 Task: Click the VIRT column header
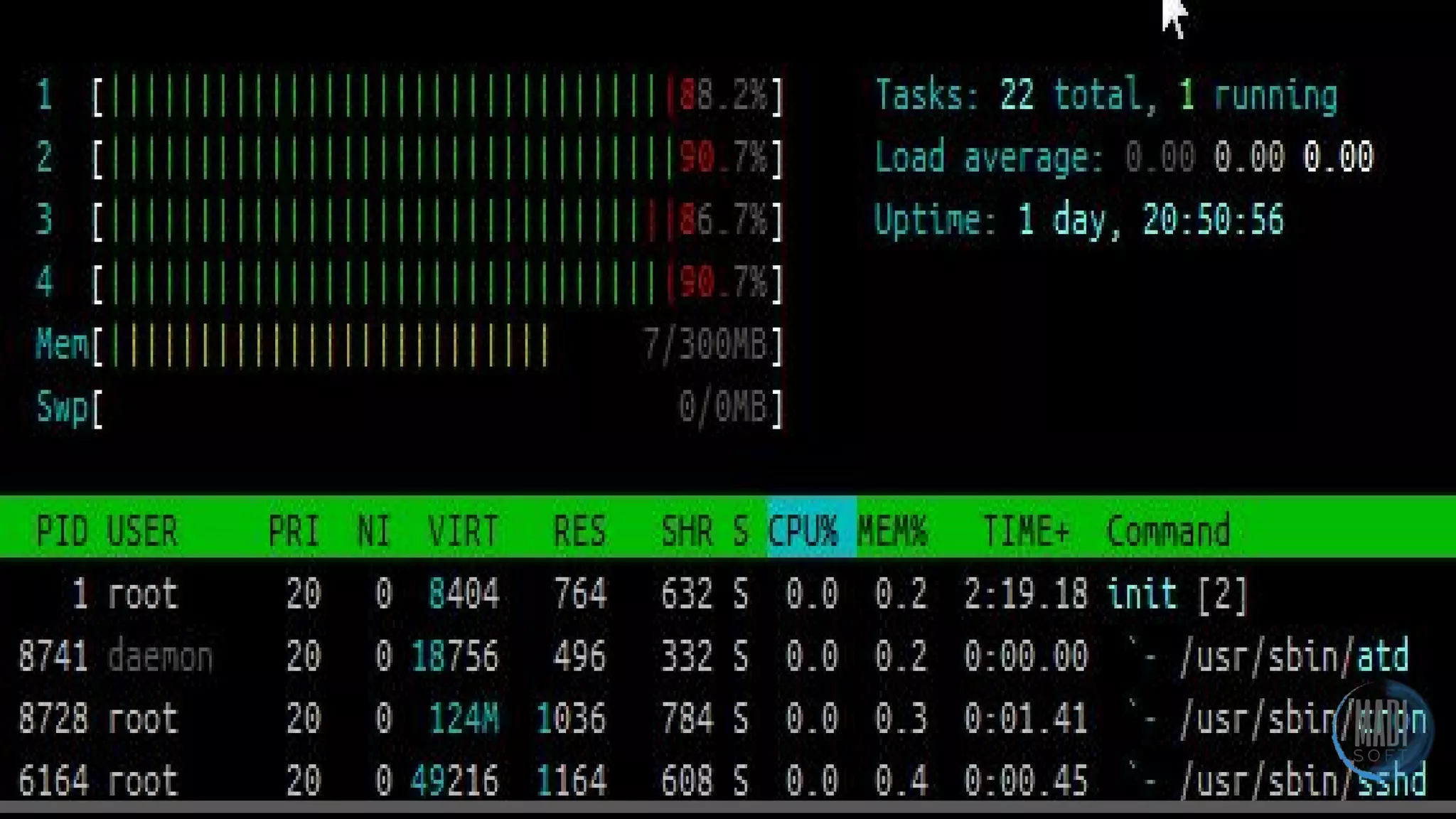coord(463,531)
